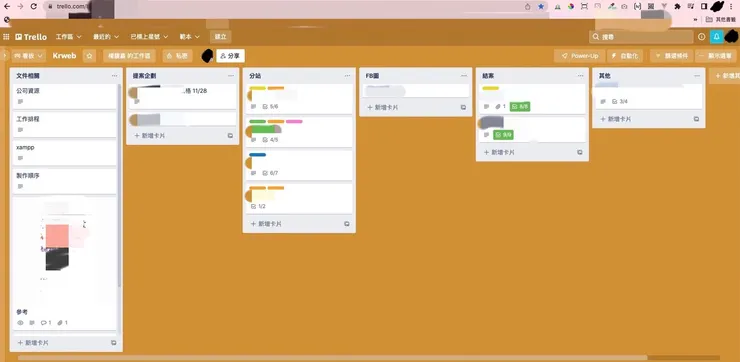The height and width of the screenshot is (362, 740).
Task: Add a card to the 文件相關 list
Action: (x=33, y=343)
